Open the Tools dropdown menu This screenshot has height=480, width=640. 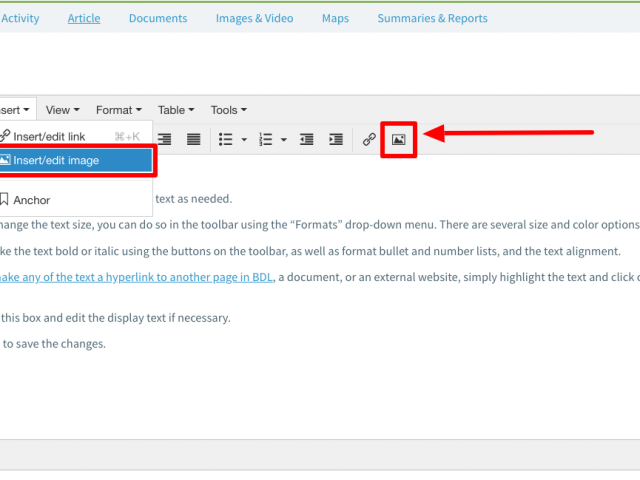tap(228, 110)
